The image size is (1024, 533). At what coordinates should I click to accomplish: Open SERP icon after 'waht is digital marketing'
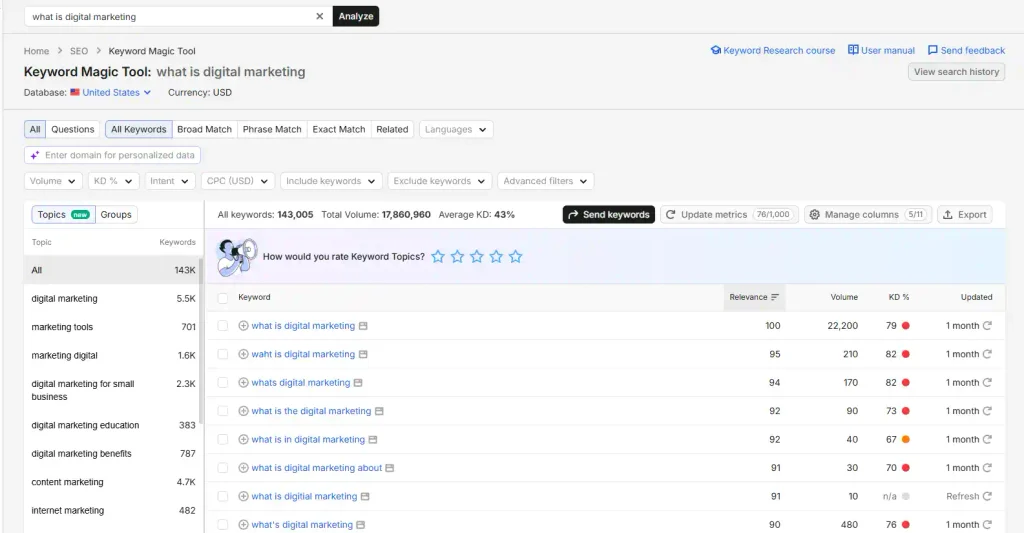point(363,354)
